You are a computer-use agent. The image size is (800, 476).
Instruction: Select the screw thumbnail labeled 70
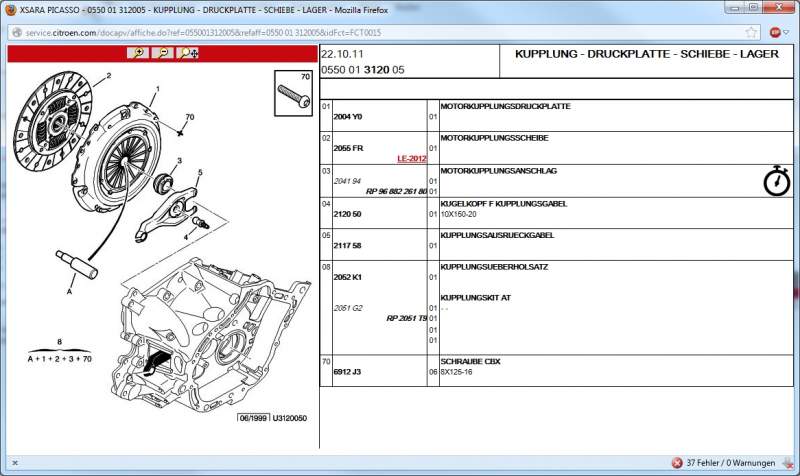point(293,93)
